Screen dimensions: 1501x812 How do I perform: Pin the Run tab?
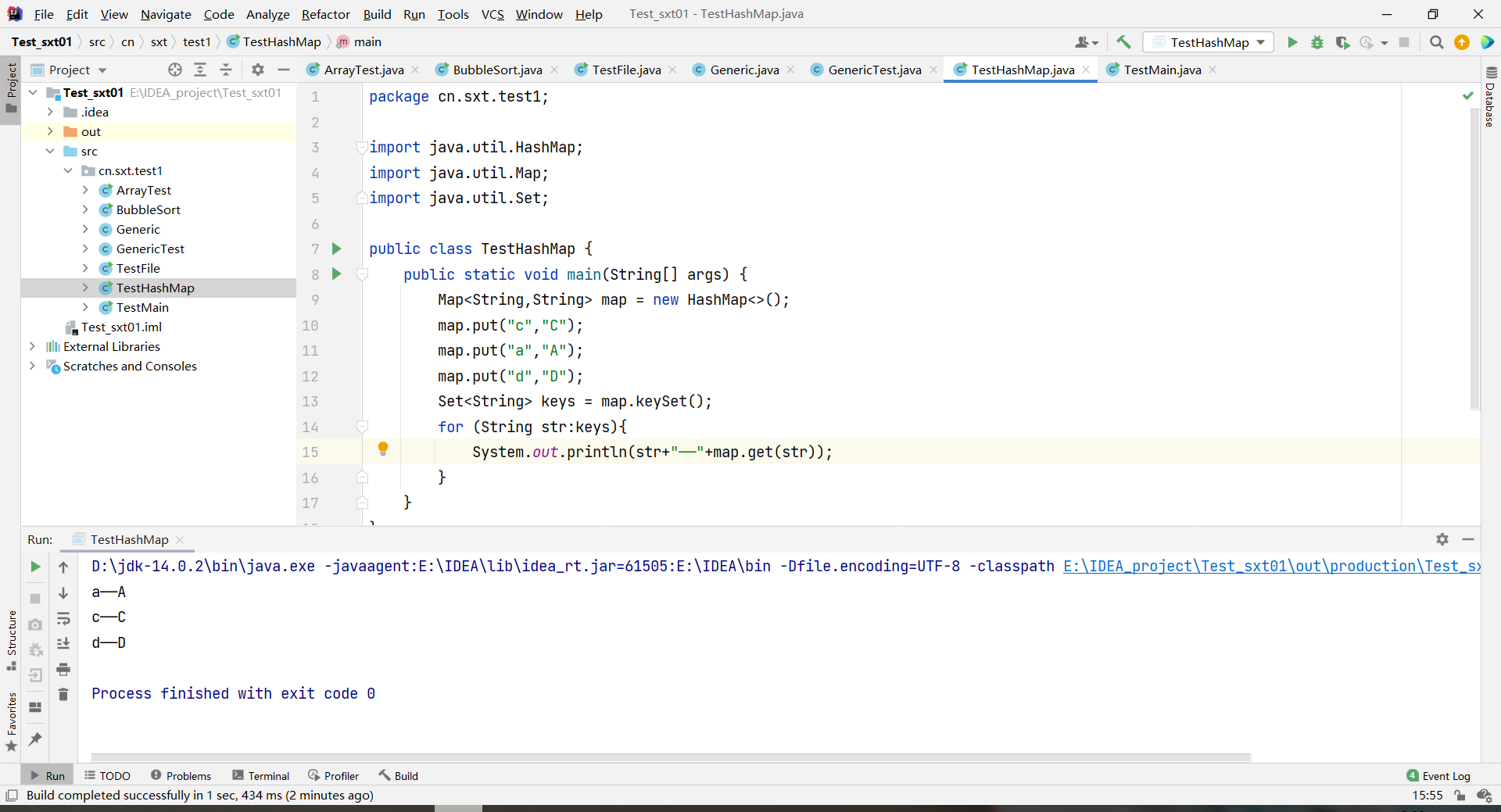click(35, 739)
